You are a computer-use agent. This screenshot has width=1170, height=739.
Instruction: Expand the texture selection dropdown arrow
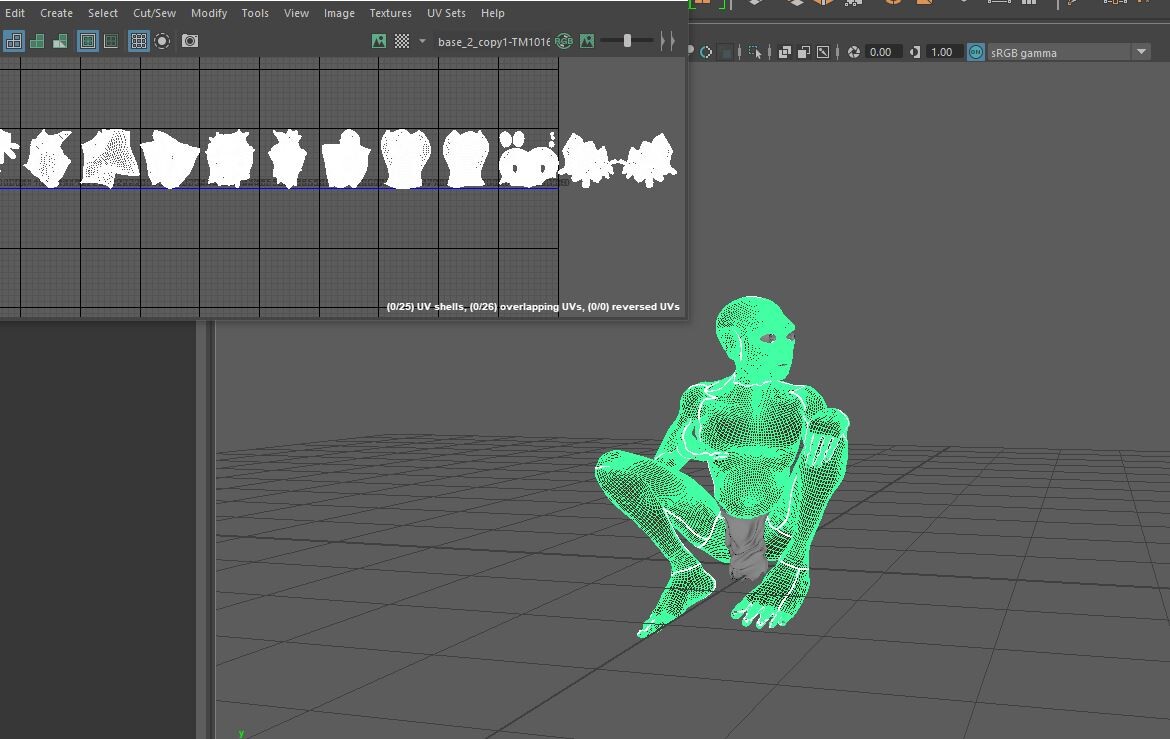[422, 41]
